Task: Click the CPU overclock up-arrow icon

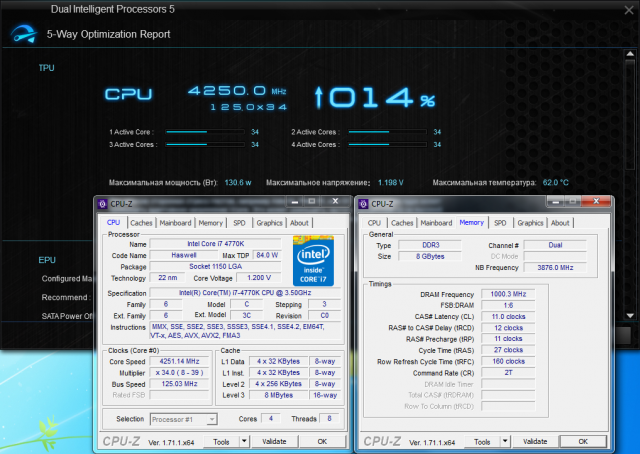Action: tap(319, 98)
